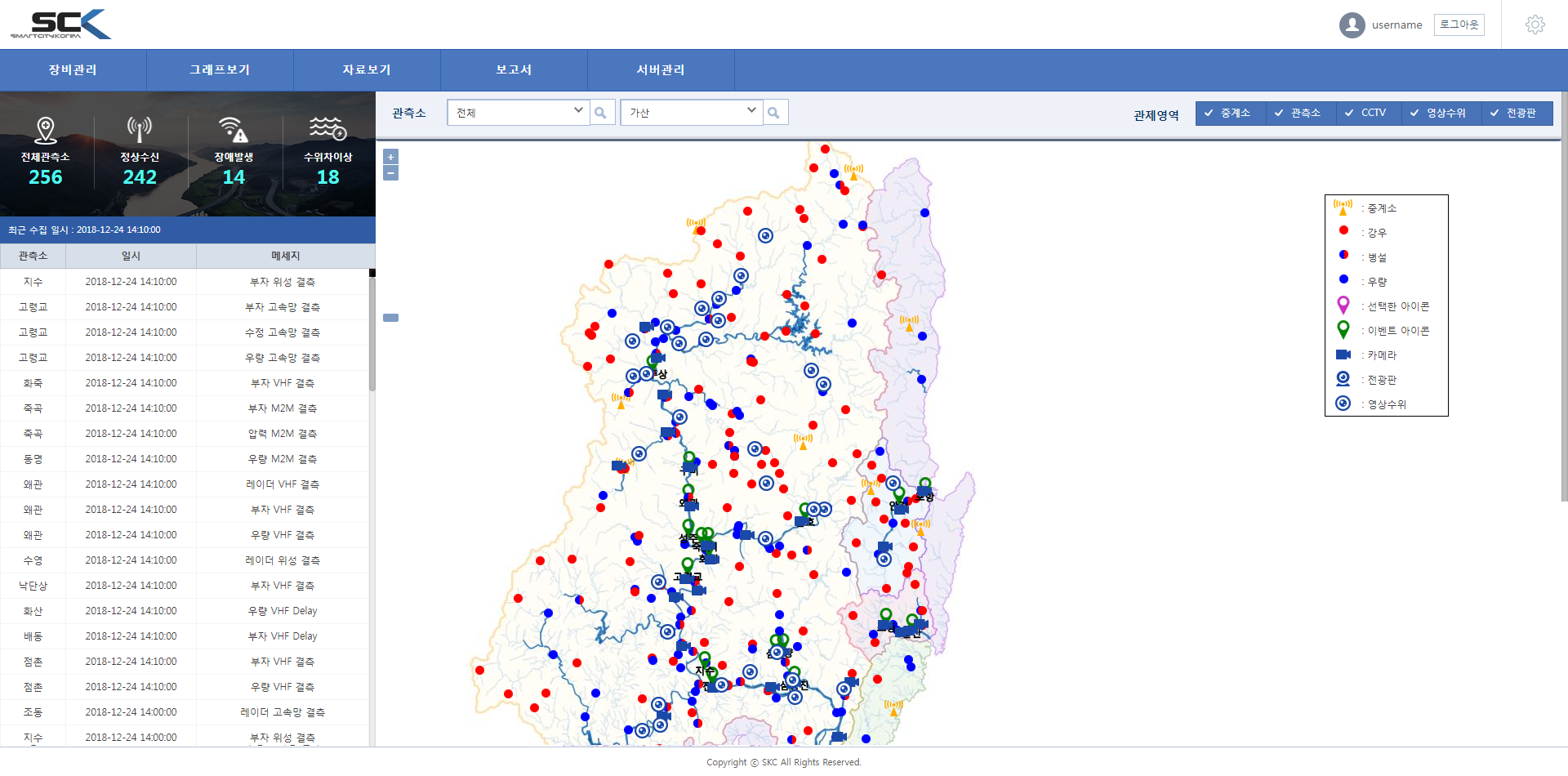Disable the 영상수위 filter checkbox
This screenshot has width=1568, height=776.
pyautogui.click(x=1414, y=114)
